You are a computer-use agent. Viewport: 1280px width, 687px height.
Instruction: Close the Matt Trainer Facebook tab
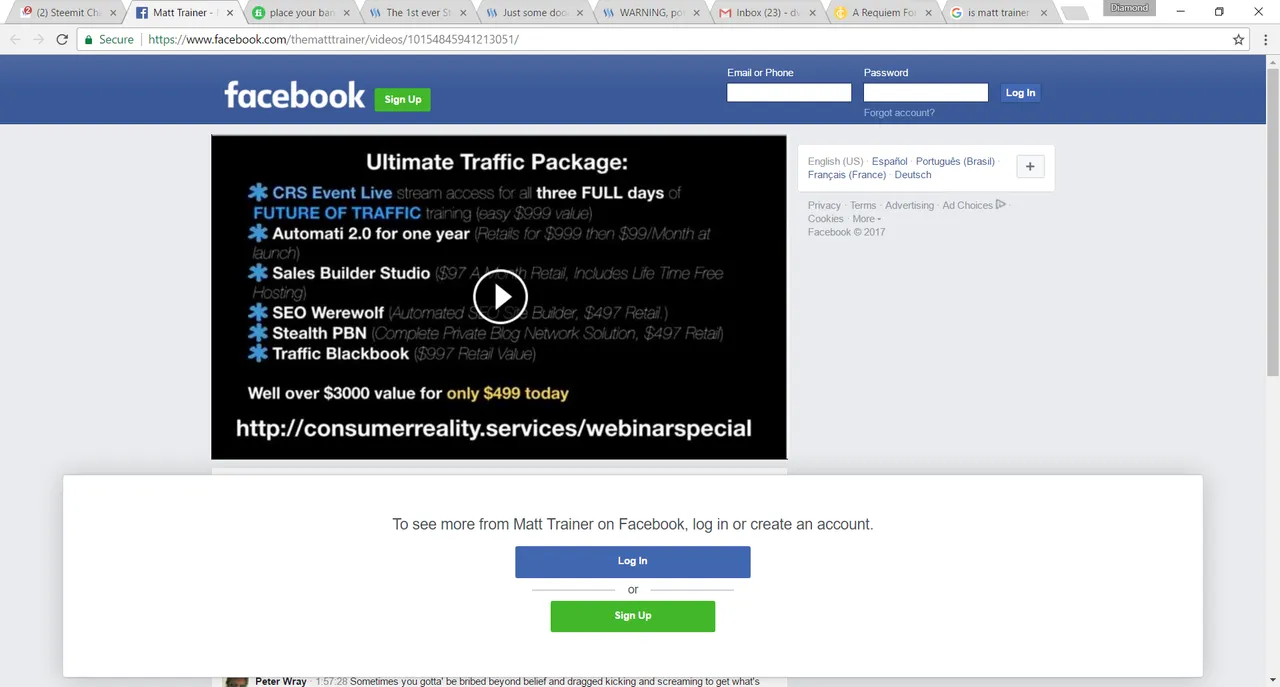click(231, 13)
